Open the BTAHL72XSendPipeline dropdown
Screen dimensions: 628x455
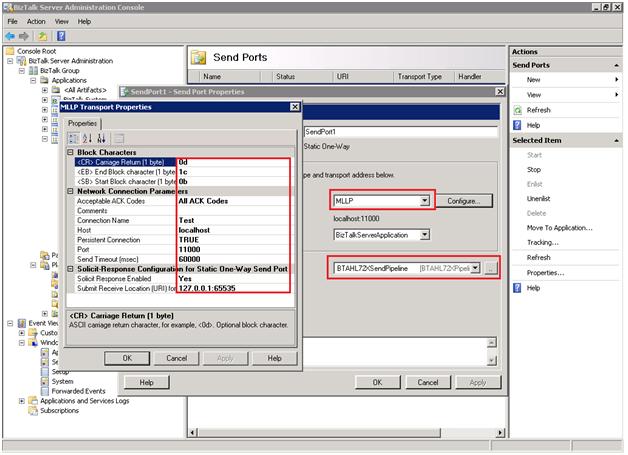pos(475,268)
